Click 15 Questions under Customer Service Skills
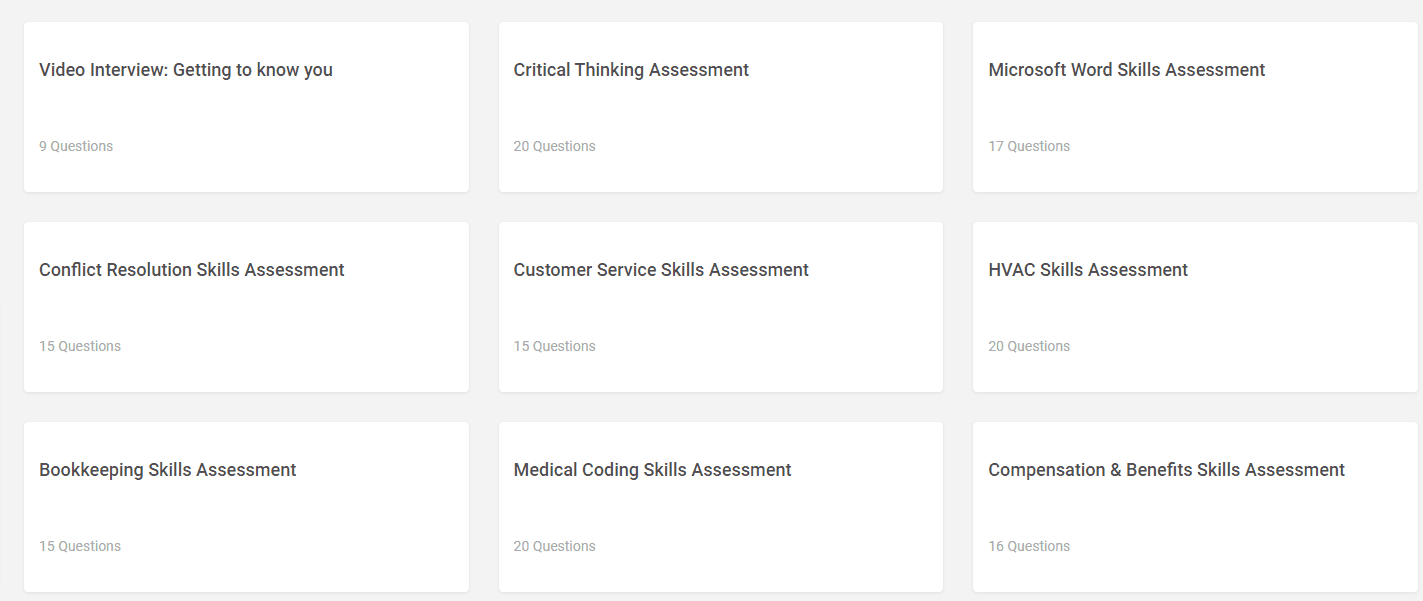 tap(554, 346)
